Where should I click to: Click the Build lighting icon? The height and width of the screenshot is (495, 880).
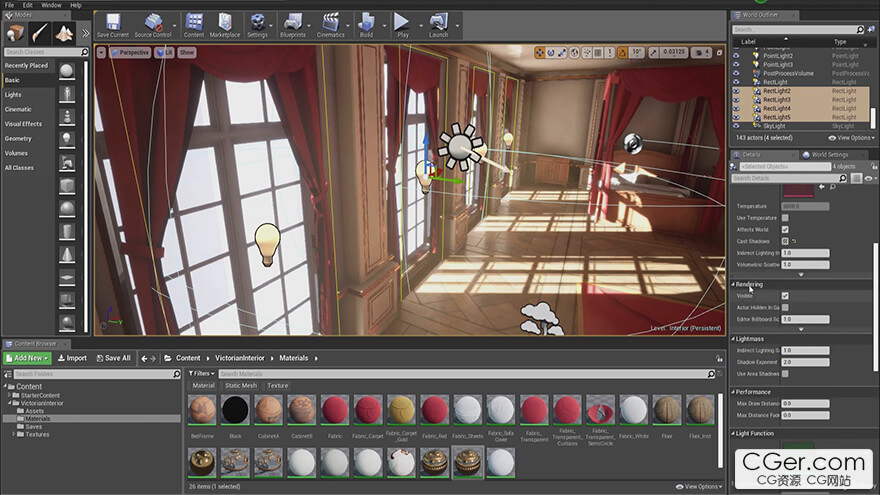point(366,24)
